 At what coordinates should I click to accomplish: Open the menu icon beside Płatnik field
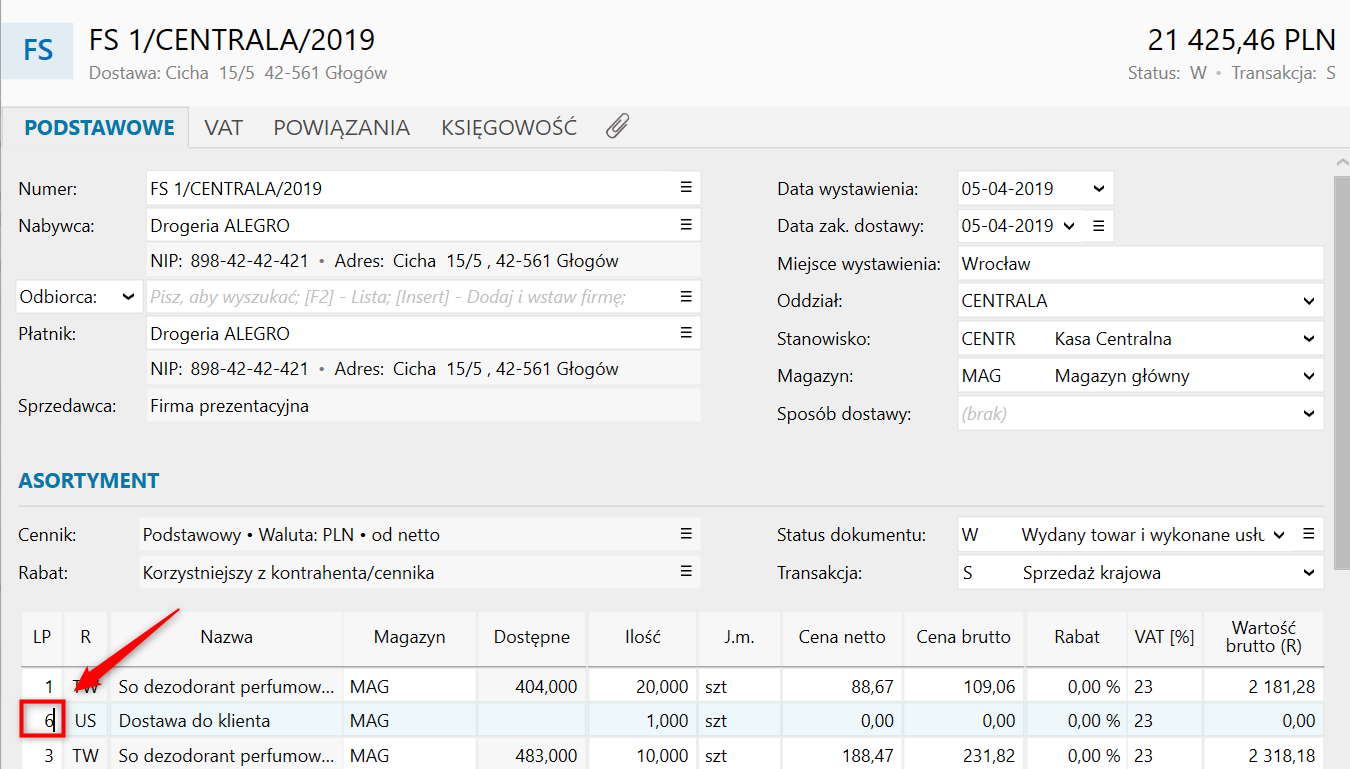coord(686,333)
